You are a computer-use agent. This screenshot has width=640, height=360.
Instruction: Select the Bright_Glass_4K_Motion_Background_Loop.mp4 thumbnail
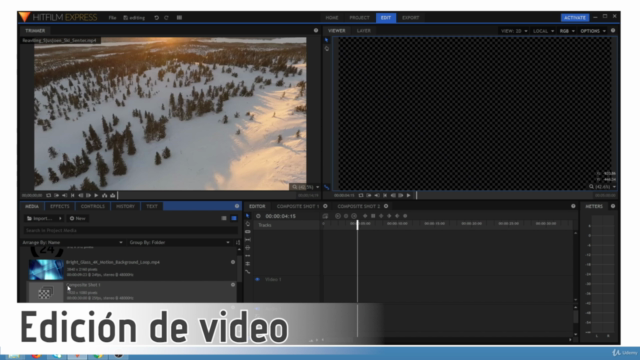46,269
